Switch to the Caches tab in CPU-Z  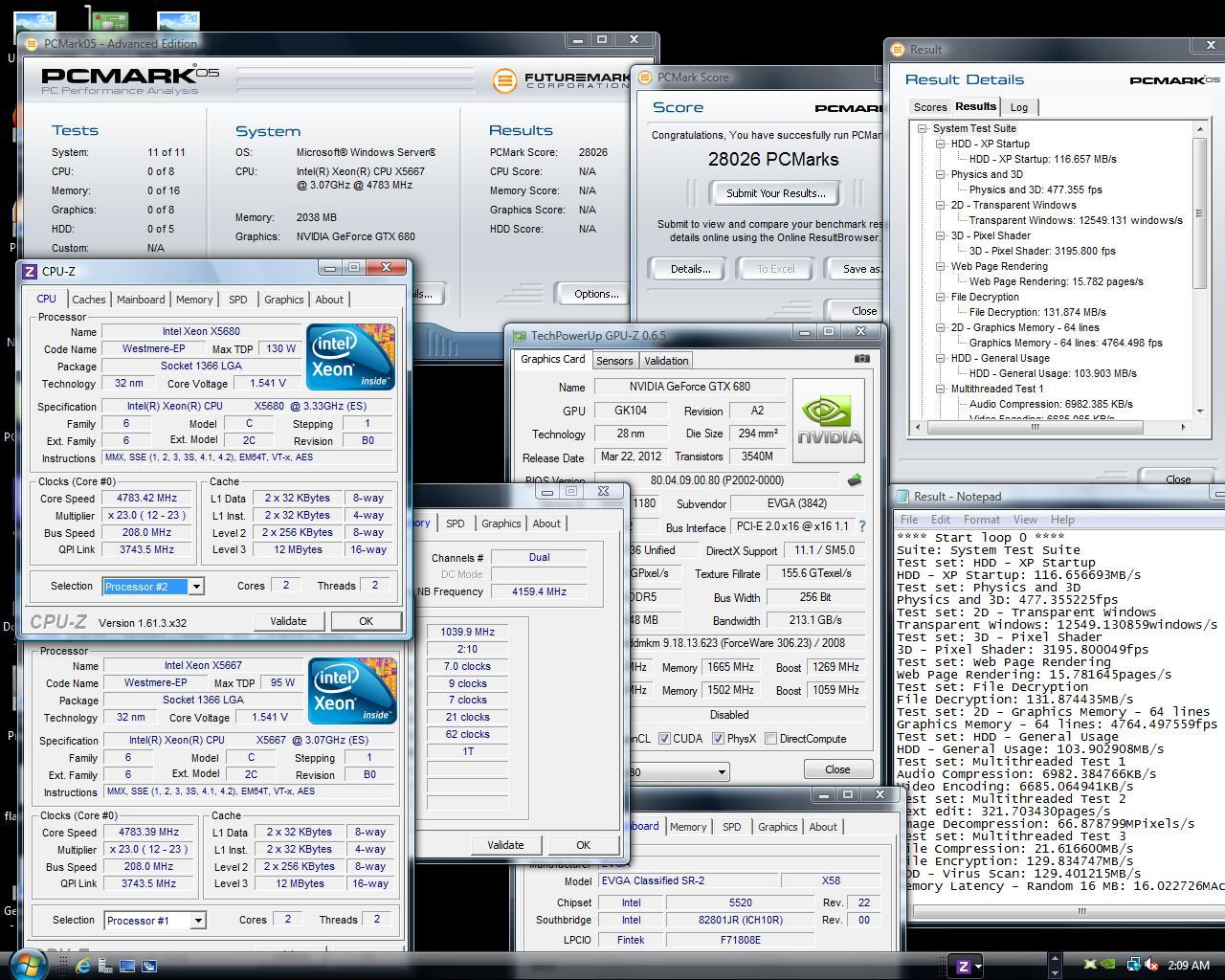pyautogui.click(x=89, y=300)
